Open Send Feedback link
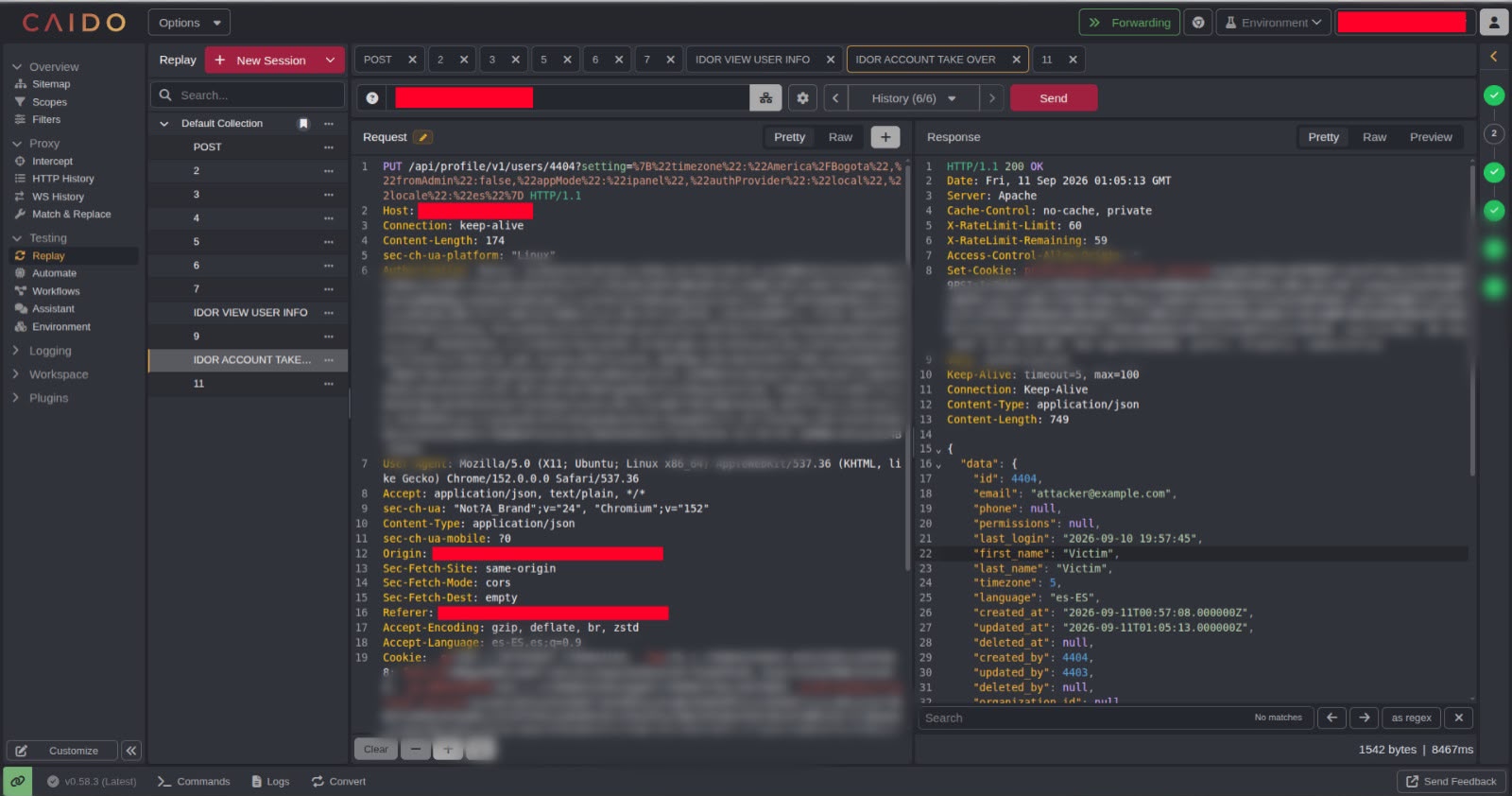This screenshot has height=796, width=1512. click(1452, 782)
